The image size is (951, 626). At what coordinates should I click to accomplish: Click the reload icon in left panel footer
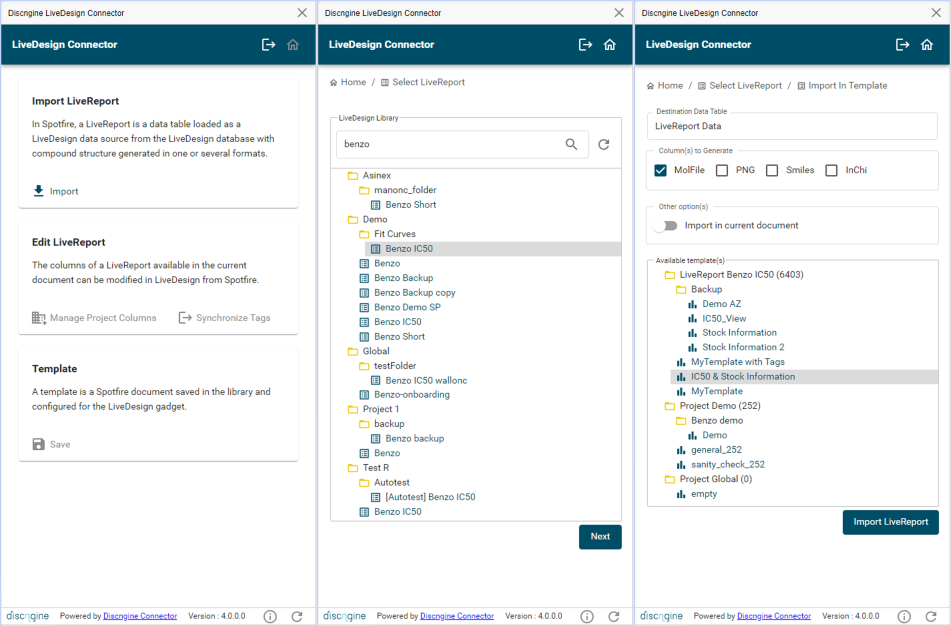[297, 616]
